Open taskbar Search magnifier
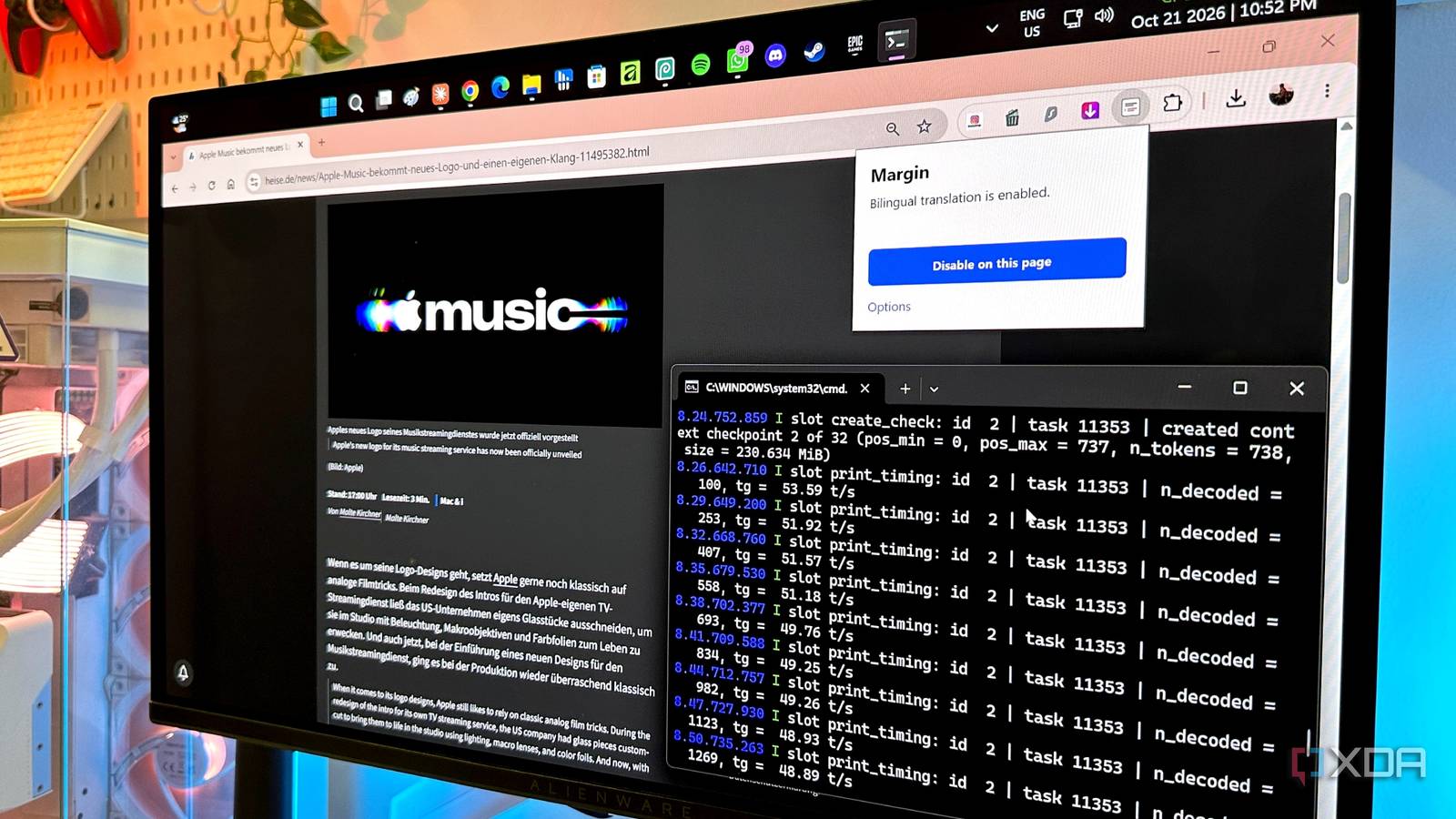1456x819 pixels. [x=356, y=103]
